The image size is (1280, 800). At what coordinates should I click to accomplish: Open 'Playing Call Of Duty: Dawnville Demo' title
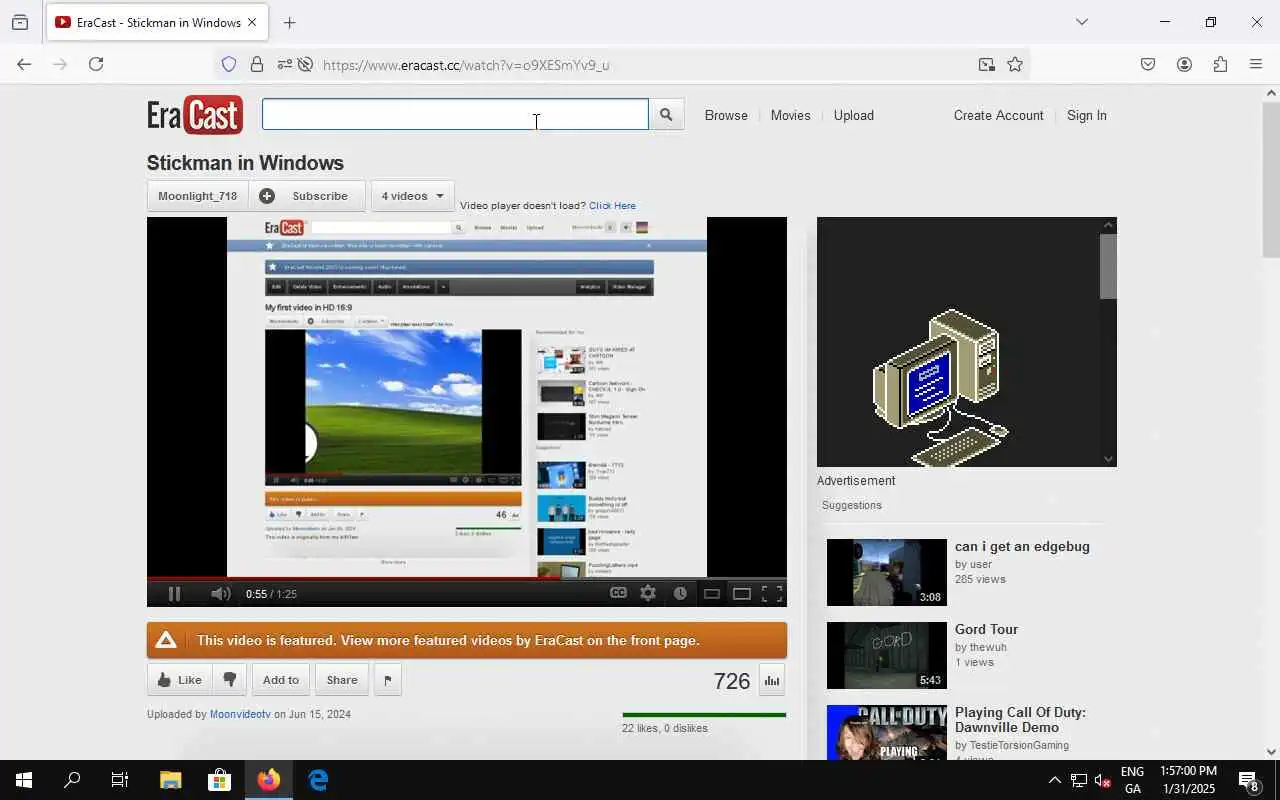[x=1020, y=720]
